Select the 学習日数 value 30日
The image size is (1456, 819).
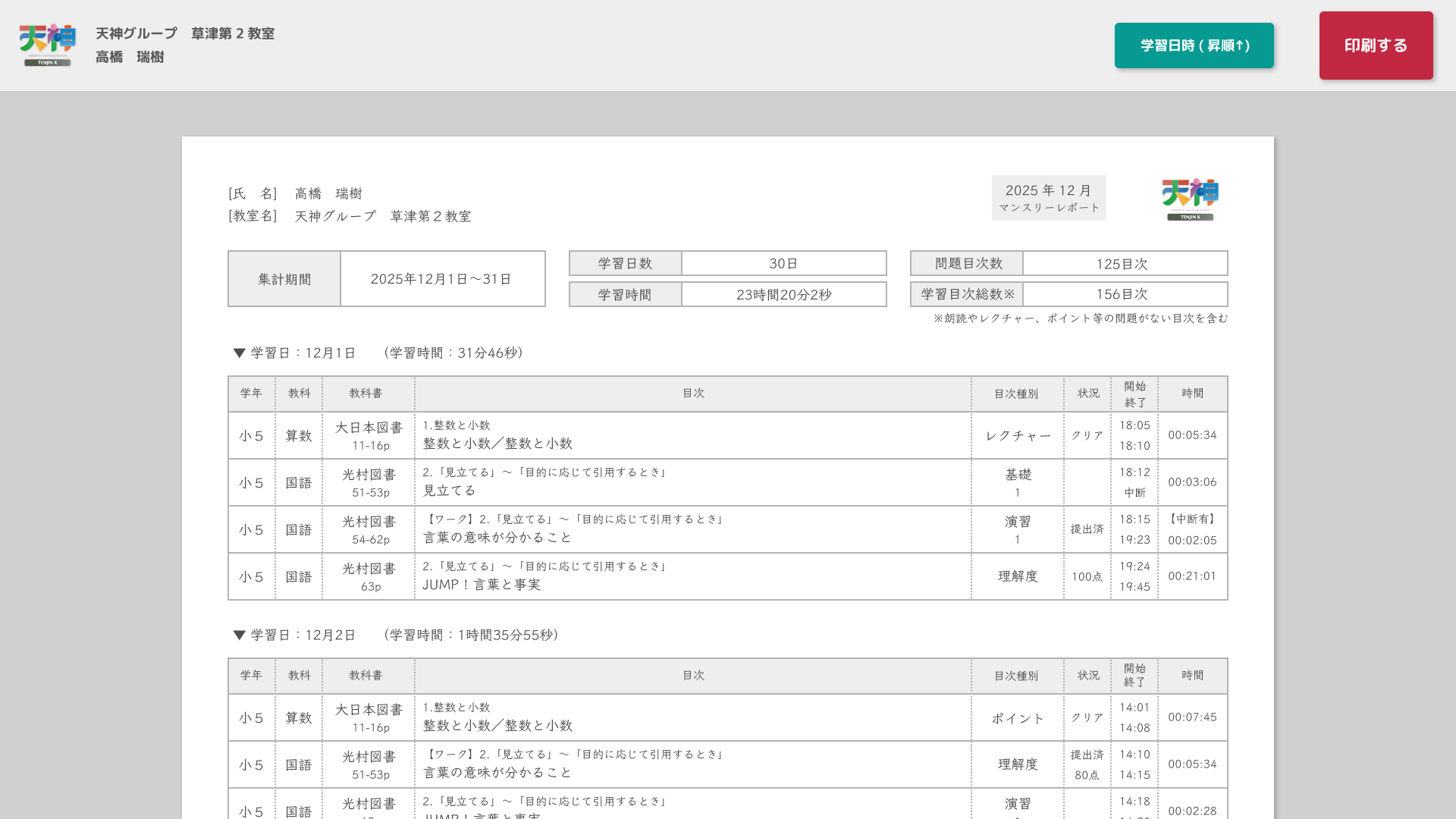click(783, 263)
